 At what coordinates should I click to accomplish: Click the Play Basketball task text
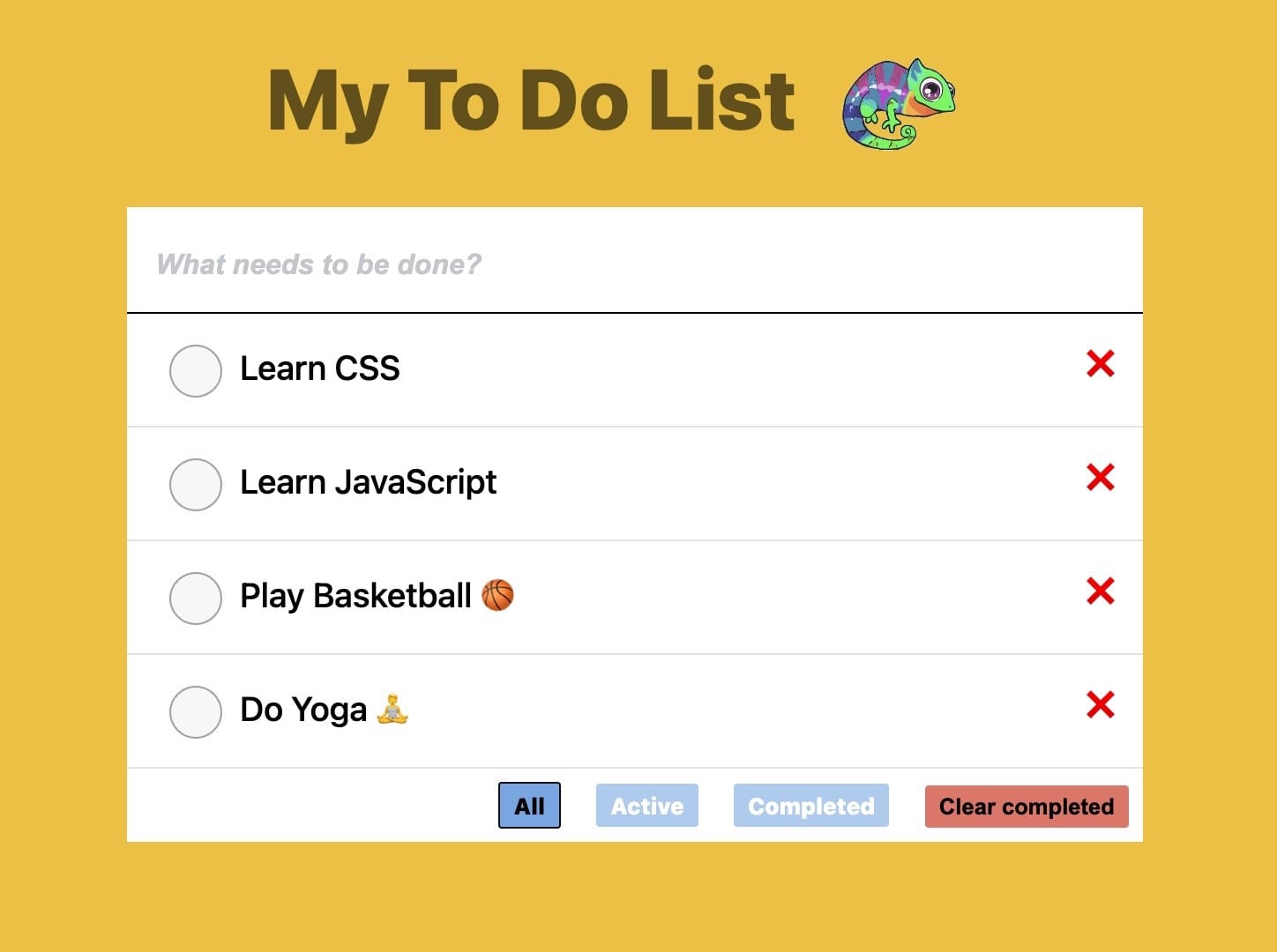(x=355, y=596)
